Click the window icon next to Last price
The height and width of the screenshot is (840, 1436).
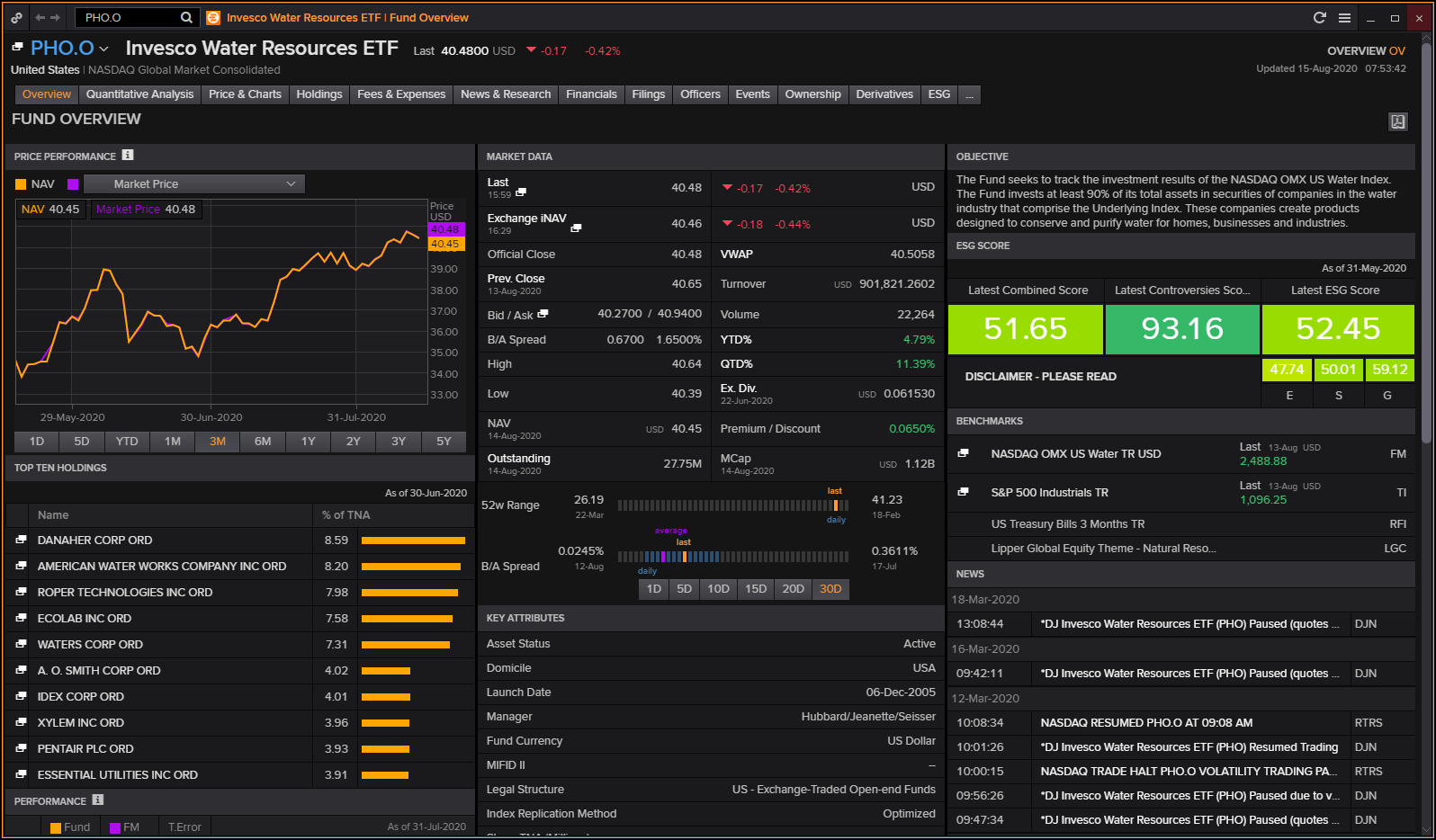521,192
